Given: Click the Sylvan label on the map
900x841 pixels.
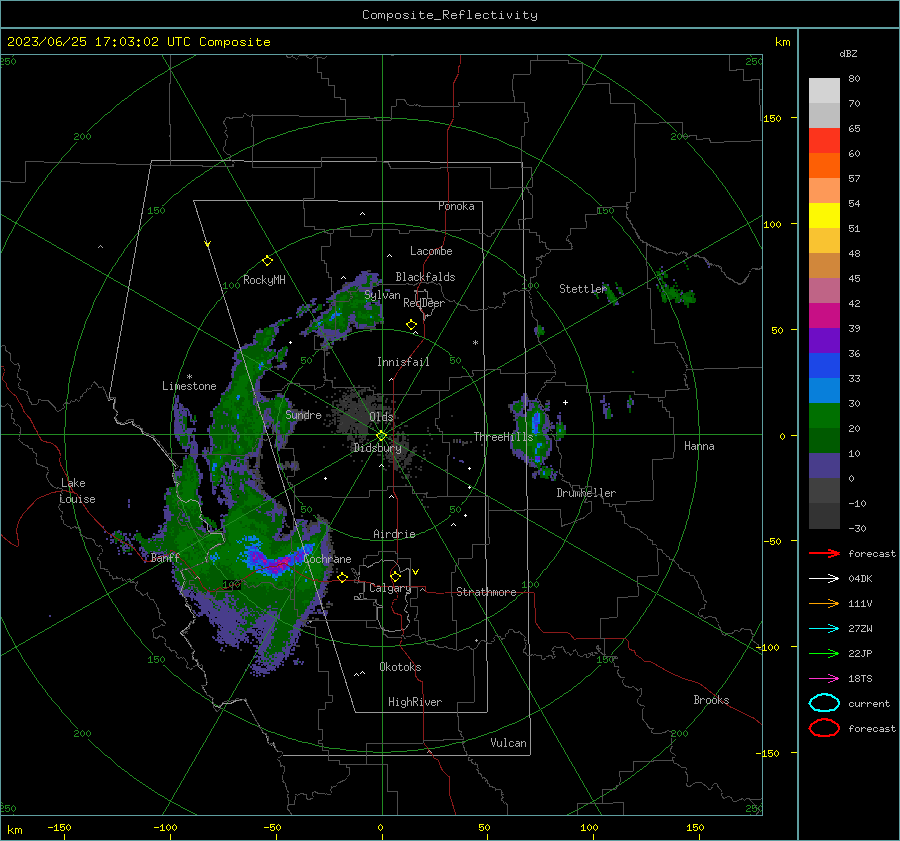Looking at the screenshot, I should pos(382,295).
